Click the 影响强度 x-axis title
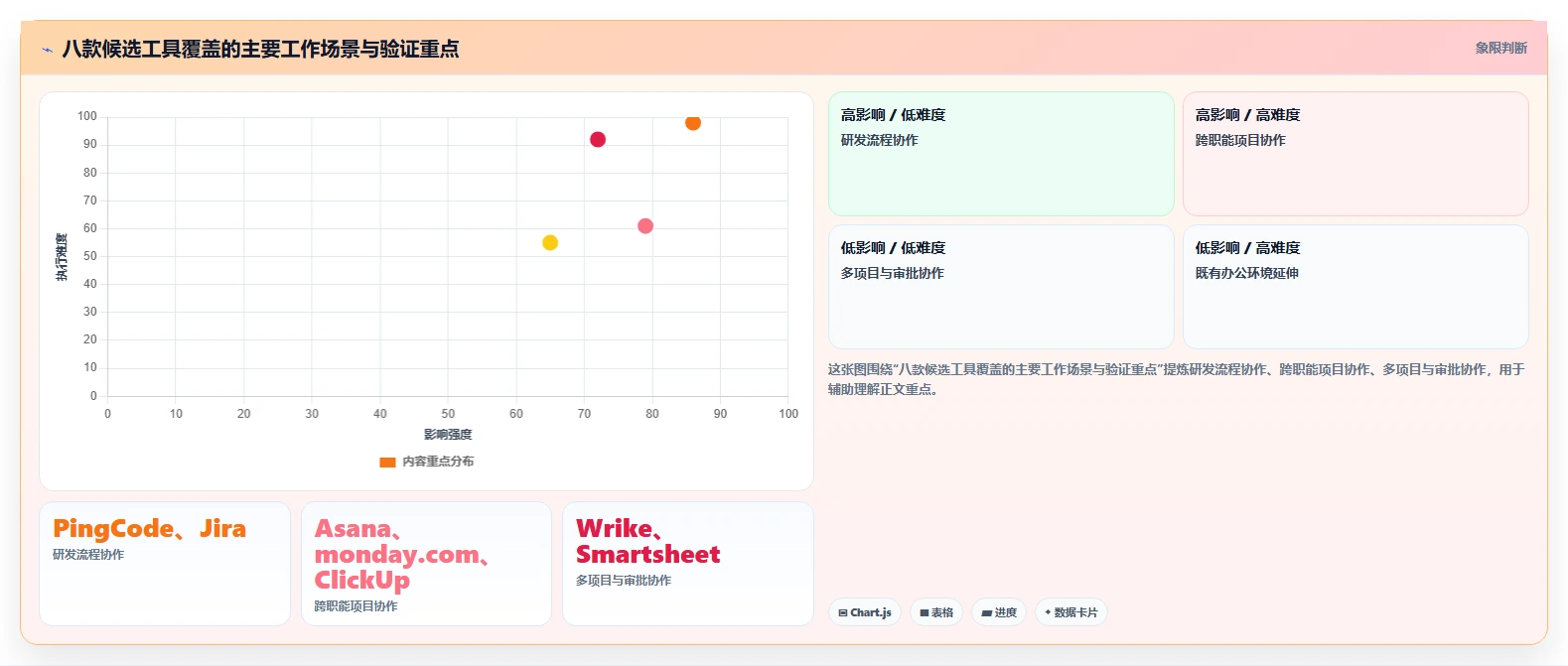 coord(448,435)
